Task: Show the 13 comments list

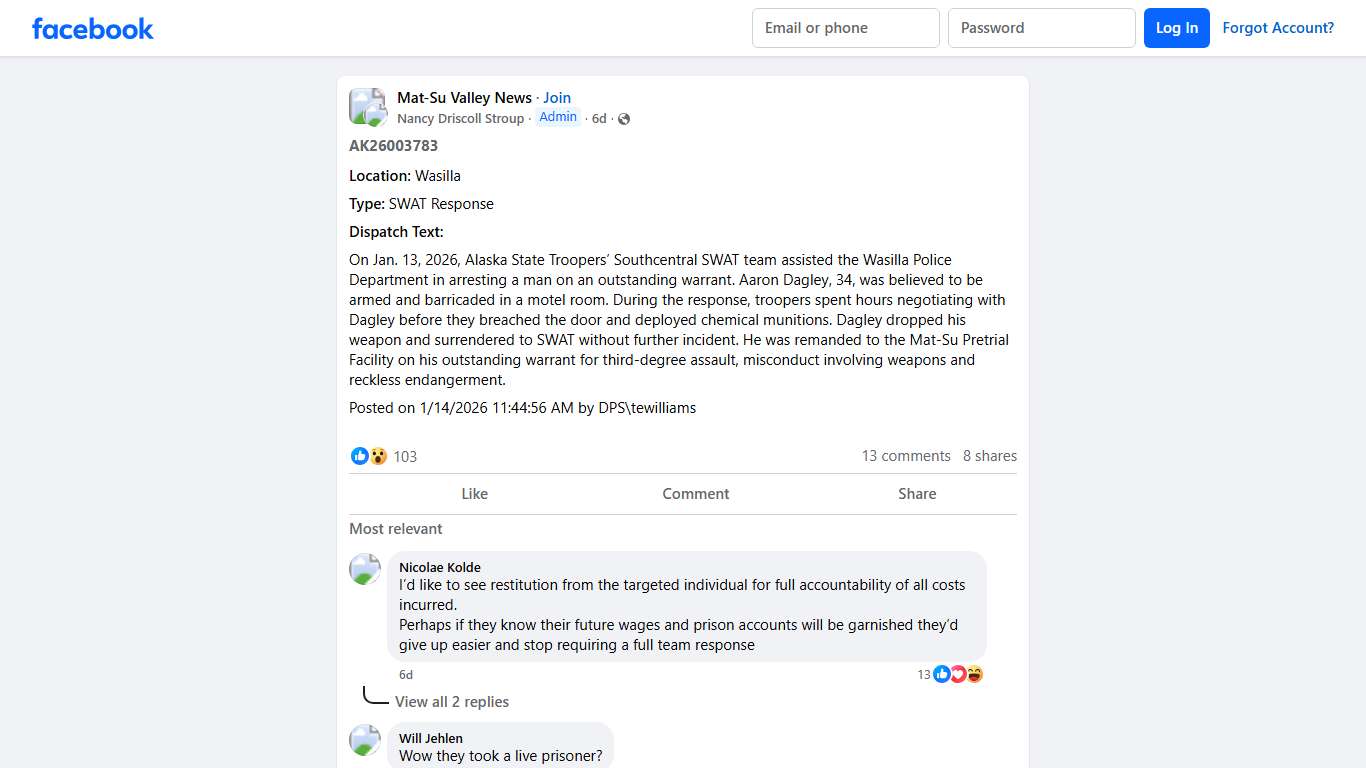Action: (x=906, y=456)
